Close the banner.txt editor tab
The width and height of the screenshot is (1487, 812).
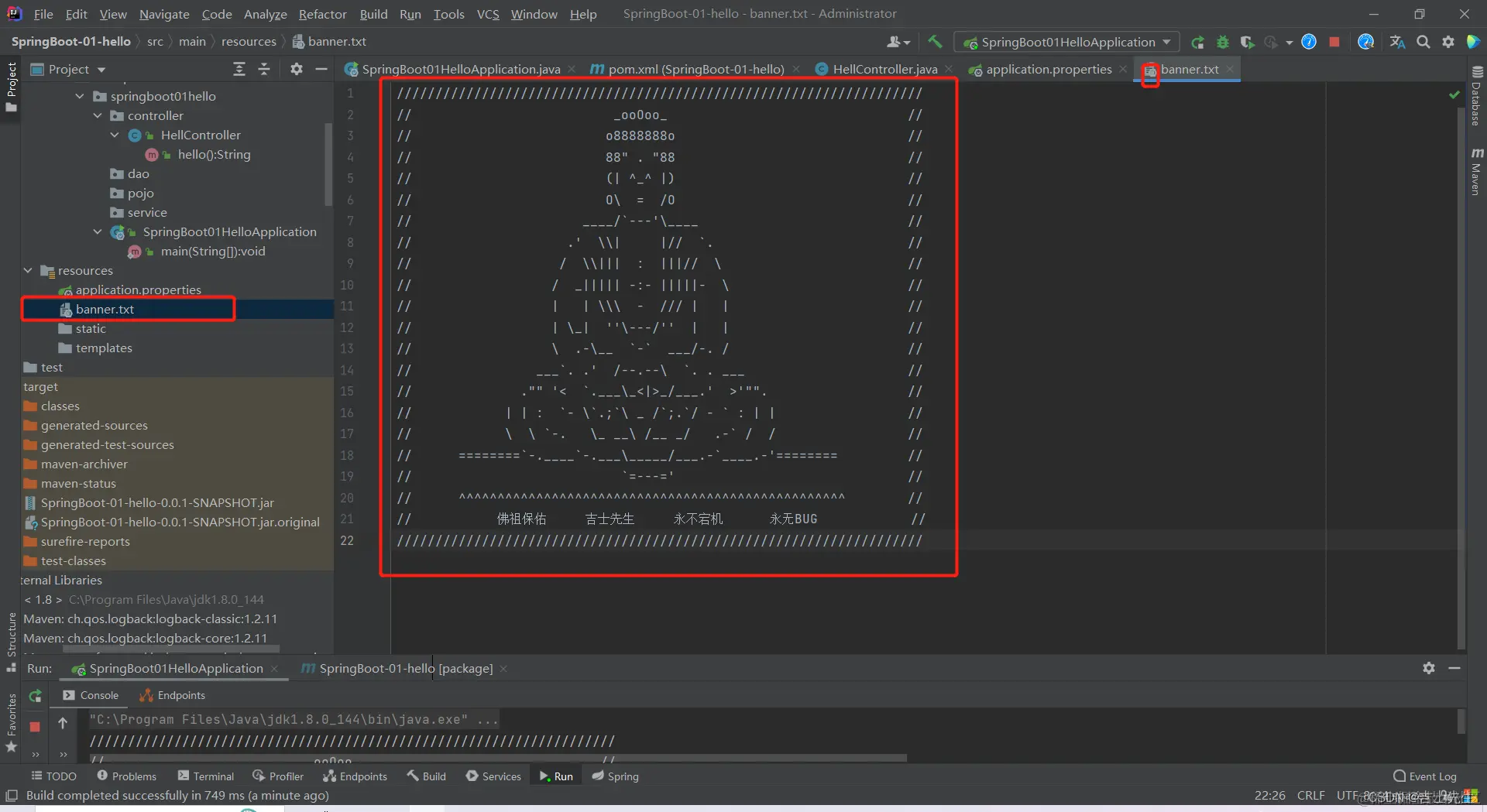1230,69
